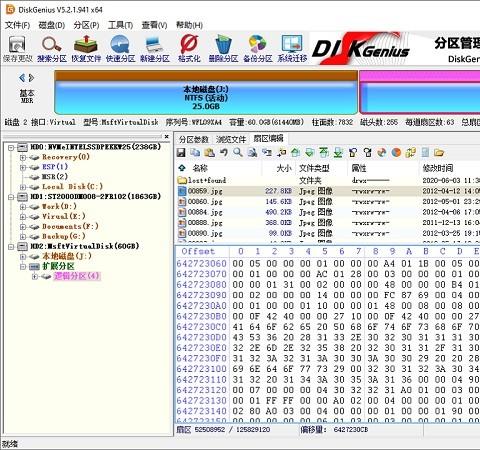Jump to next sector using green down arrow
The height and width of the screenshot is (450, 480).
(x=310, y=153)
